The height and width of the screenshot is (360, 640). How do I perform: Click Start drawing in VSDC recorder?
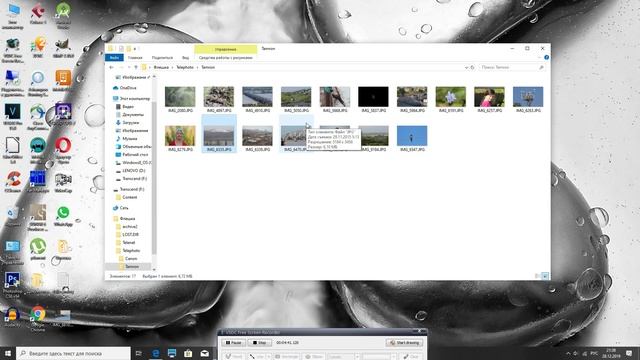404,343
